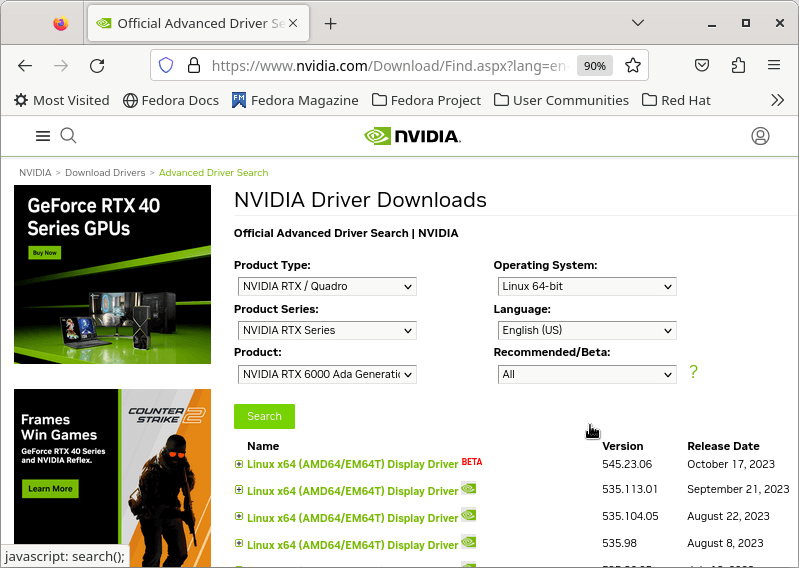This screenshot has height=568, width=799.
Task: Open the Fedora Project bookmark folder
Action: (427, 100)
